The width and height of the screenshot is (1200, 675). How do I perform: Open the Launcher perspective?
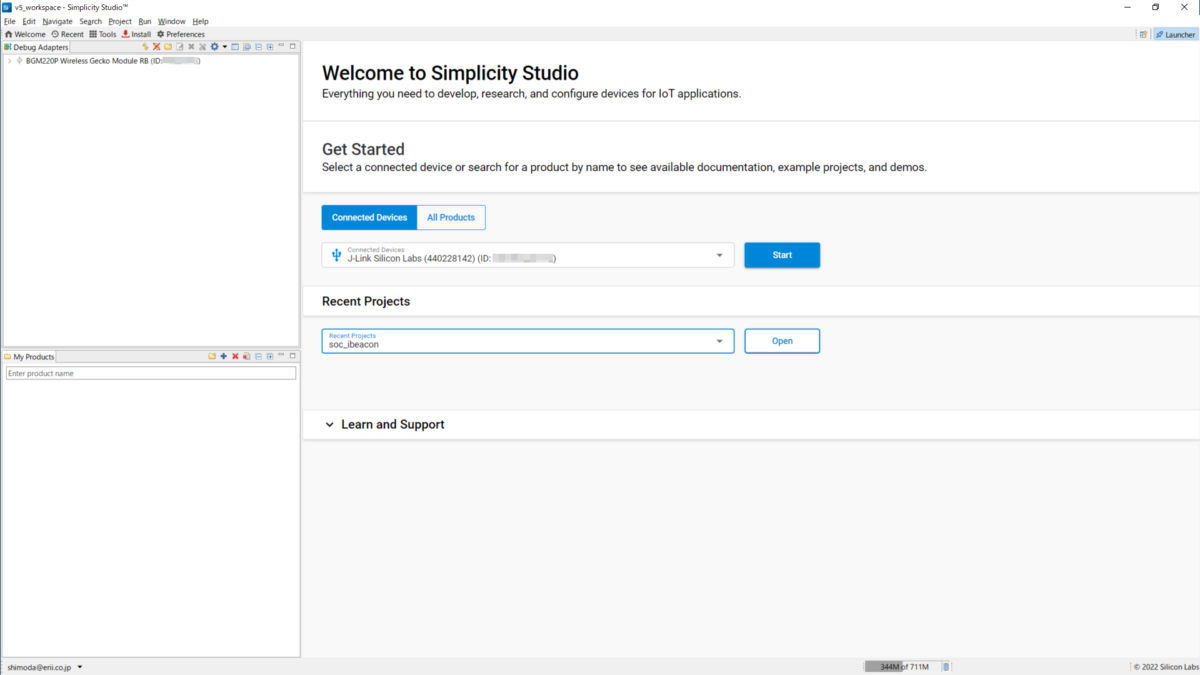point(1175,34)
